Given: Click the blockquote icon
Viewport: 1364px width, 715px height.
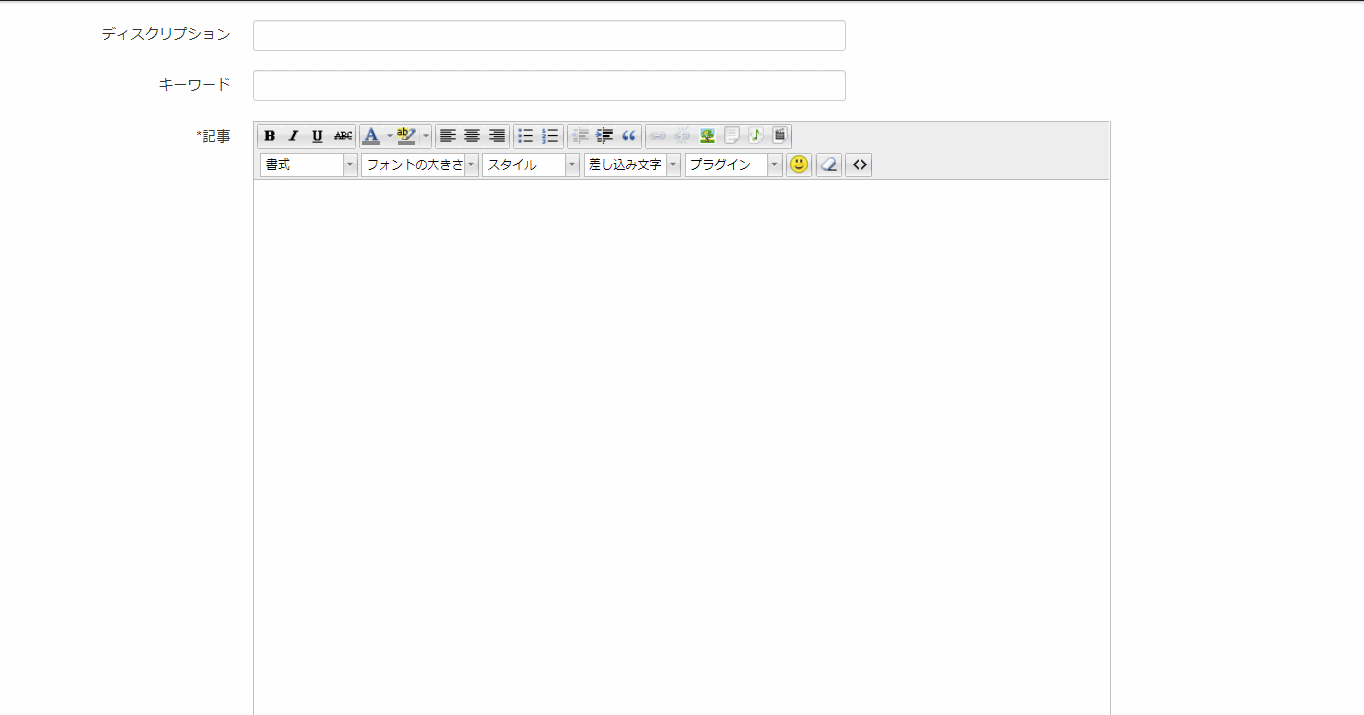Looking at the screenshot, I should pyautogui.click(x=629, y=136).
